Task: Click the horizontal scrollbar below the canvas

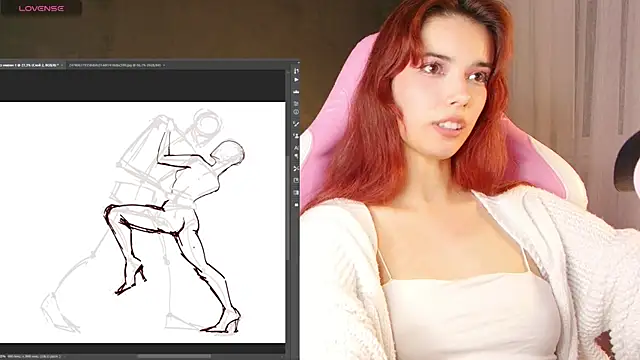Action: [x=174, y=356]
